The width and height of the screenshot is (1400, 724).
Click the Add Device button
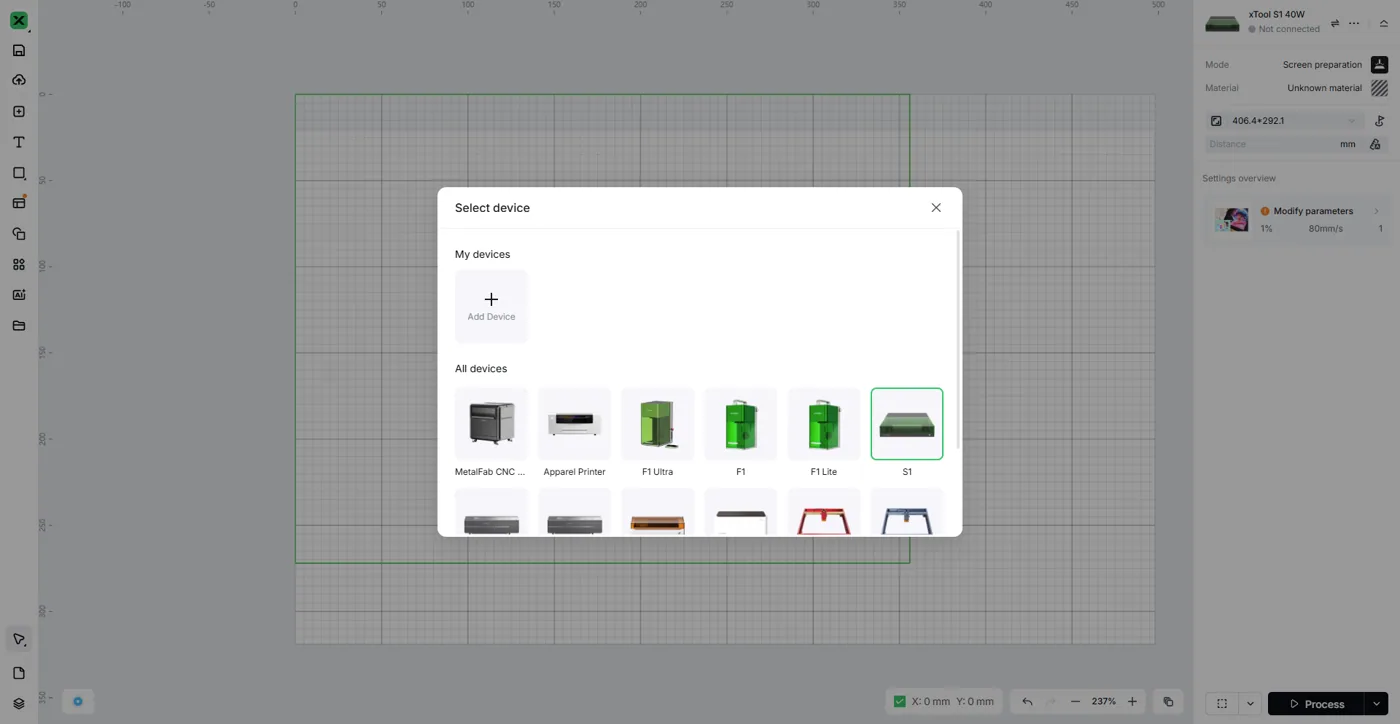tap(491, 306)
